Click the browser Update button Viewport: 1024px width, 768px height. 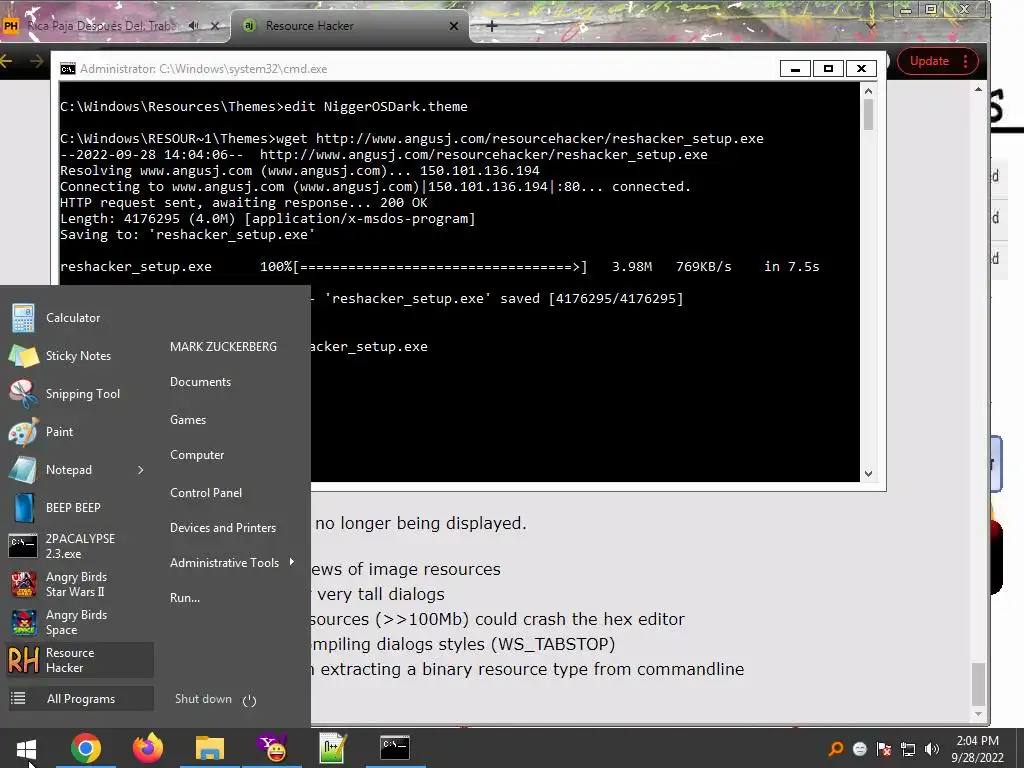(x=929, y=61)
